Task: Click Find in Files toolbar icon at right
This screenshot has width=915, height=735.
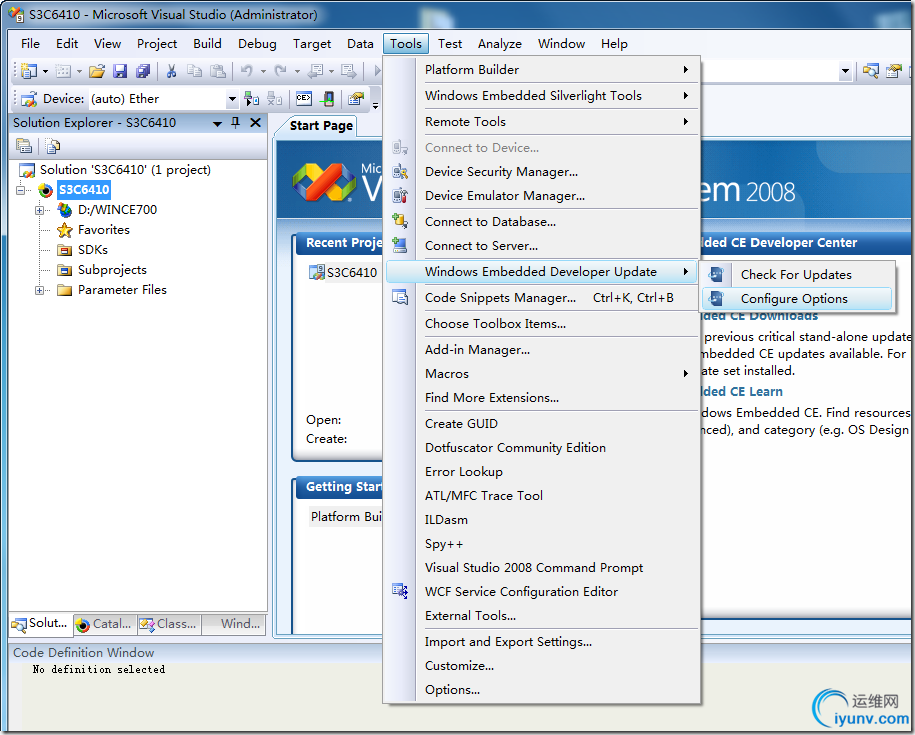Action: tap(871, 71)
